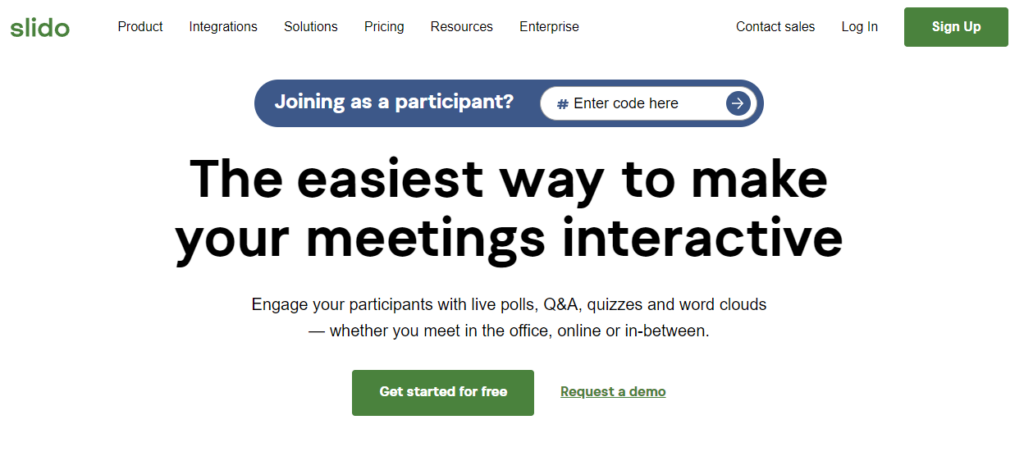Open the Integrations menu
The width and height of the screenshot is (1024, 470).
[x=223, y=27]
